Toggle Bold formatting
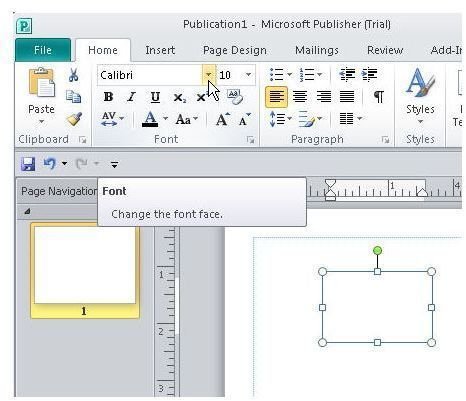 [108, 97]
